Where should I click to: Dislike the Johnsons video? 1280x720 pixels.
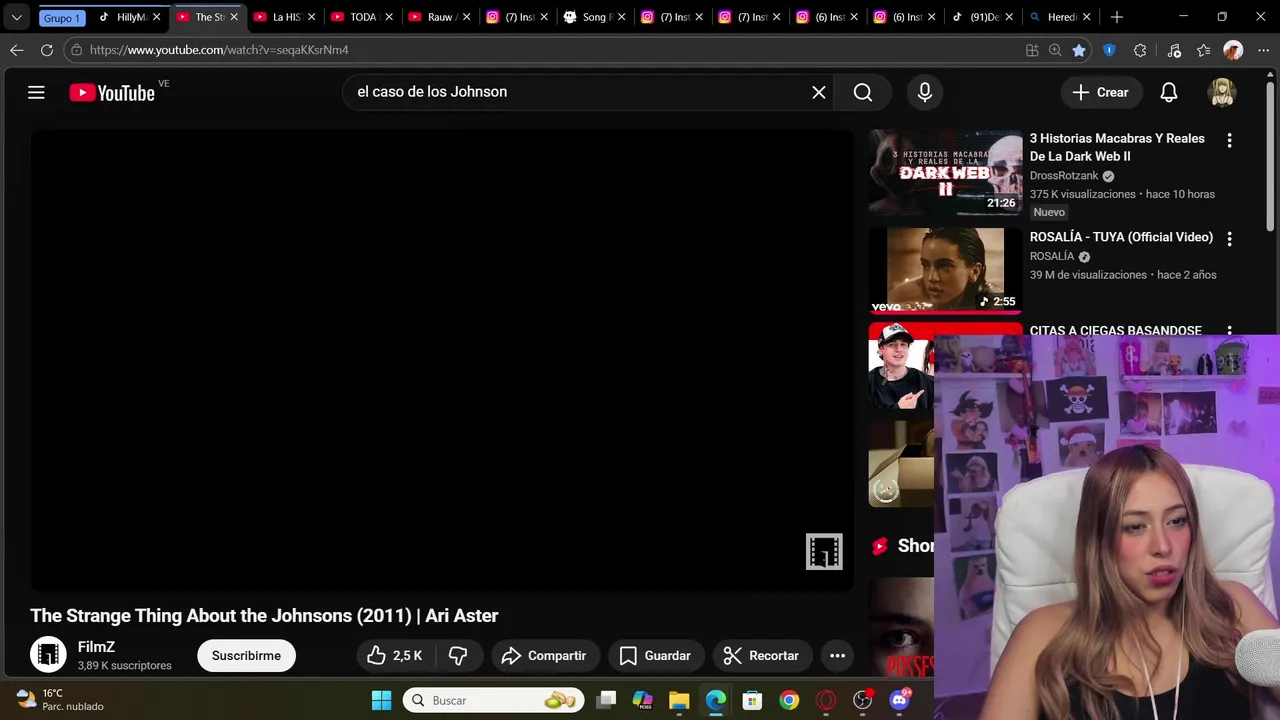coord(459,656)
